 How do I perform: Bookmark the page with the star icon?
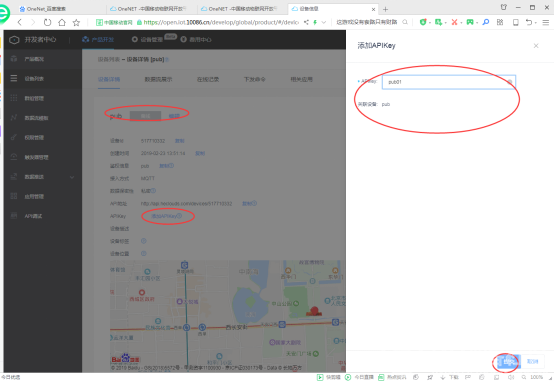coord(76,22)
